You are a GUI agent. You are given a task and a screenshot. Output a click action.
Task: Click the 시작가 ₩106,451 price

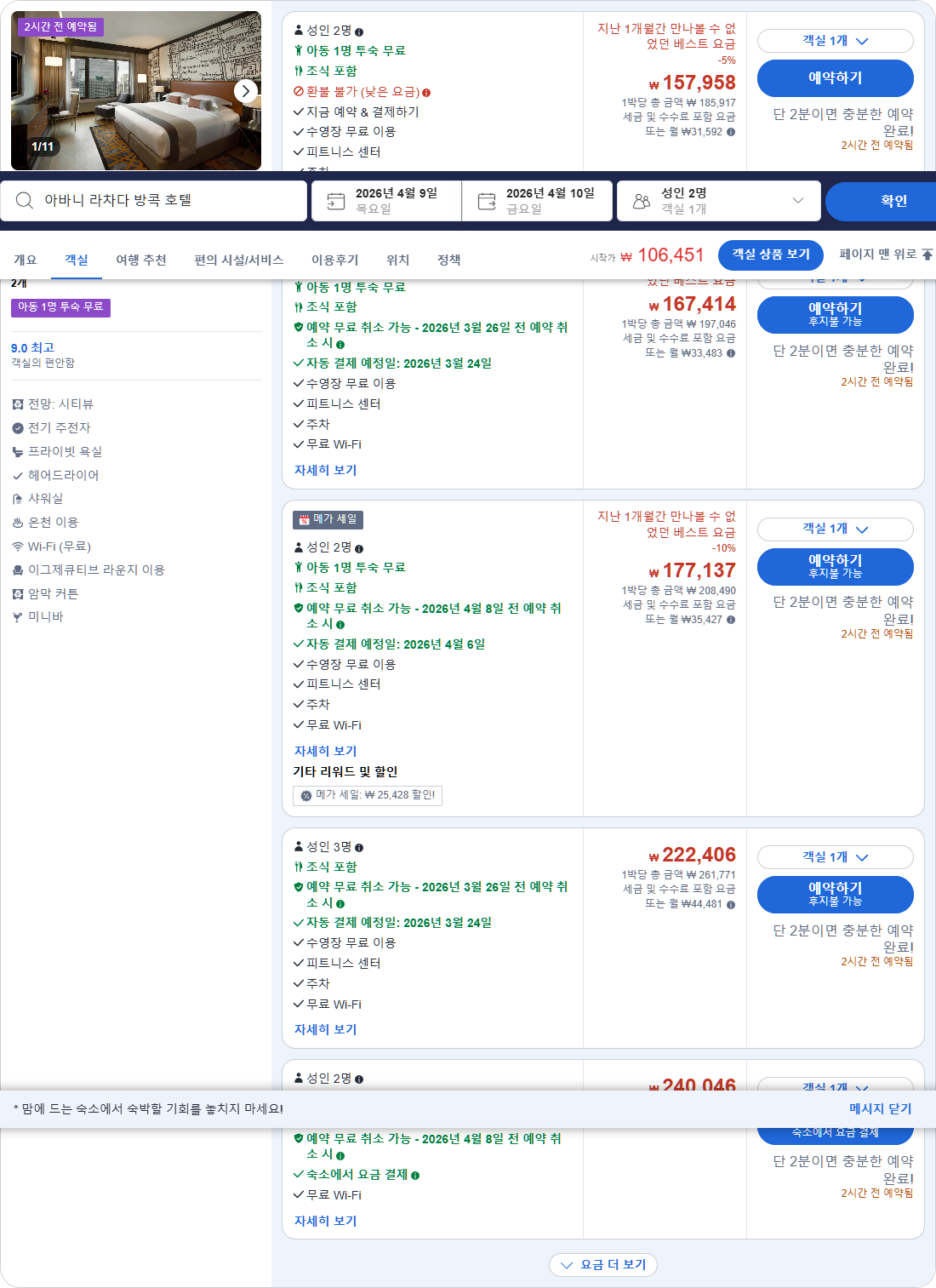[648, 255]
